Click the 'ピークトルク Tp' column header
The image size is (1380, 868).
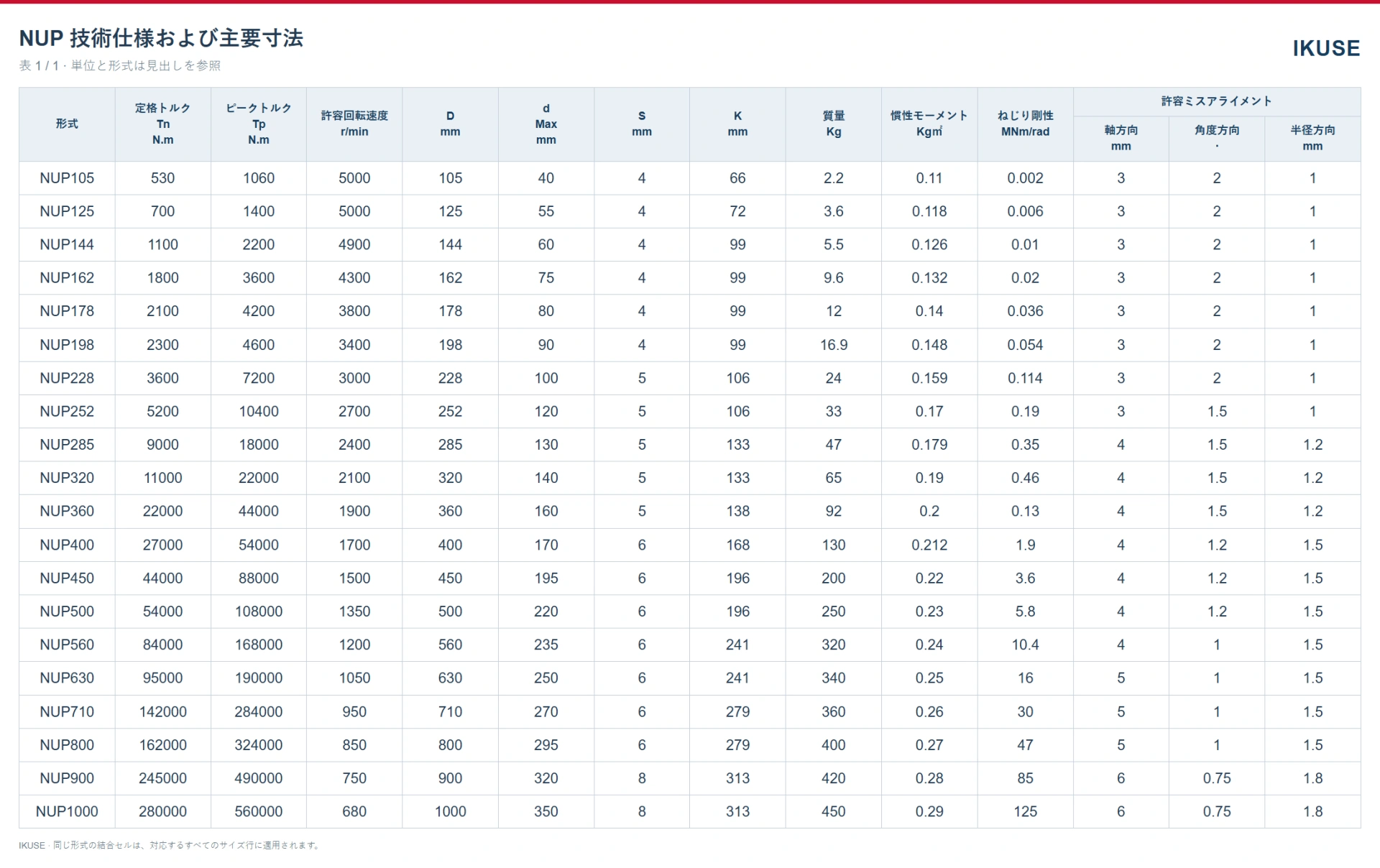click(x=259, y=124)
